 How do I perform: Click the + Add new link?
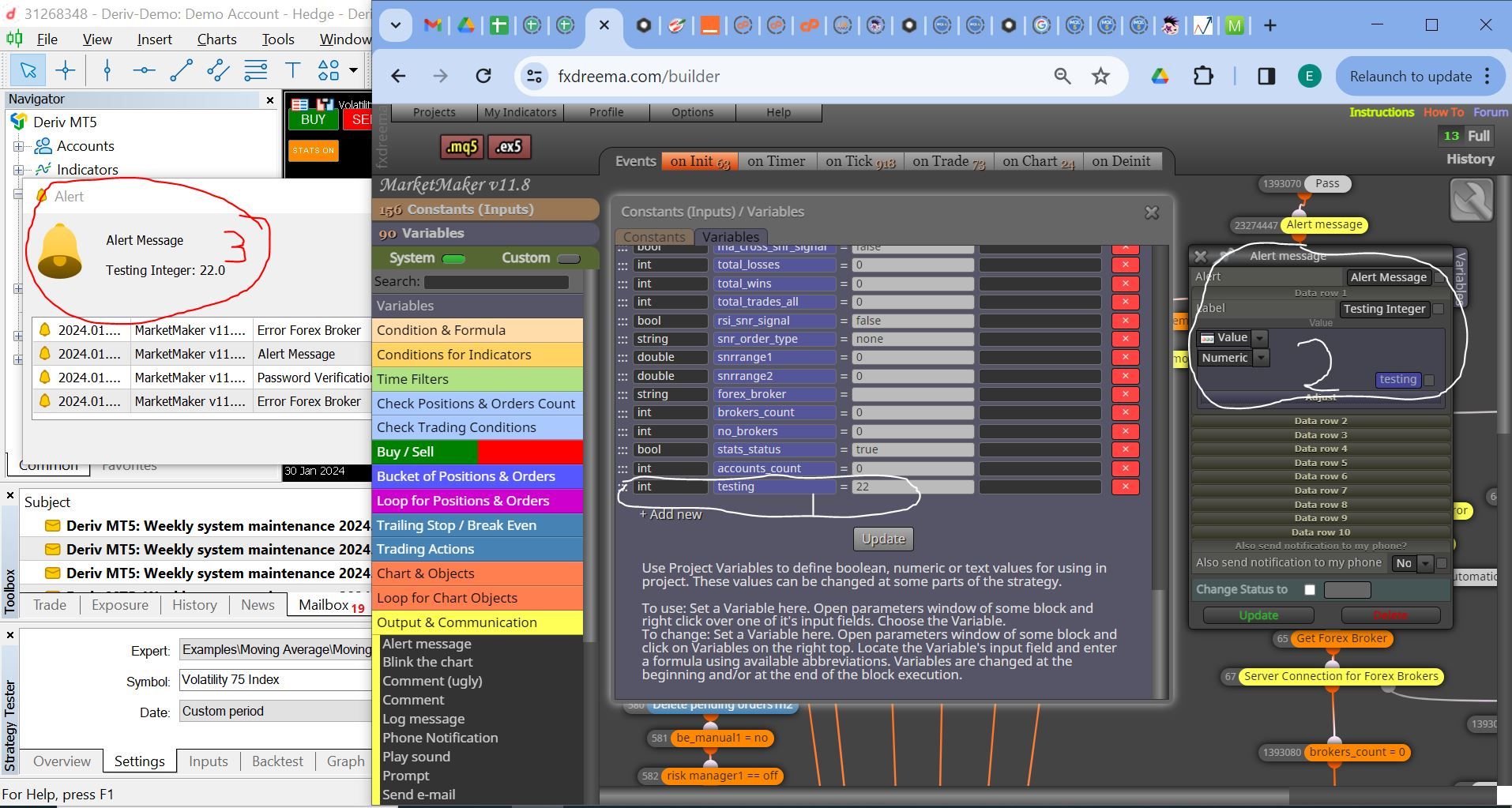670,514
